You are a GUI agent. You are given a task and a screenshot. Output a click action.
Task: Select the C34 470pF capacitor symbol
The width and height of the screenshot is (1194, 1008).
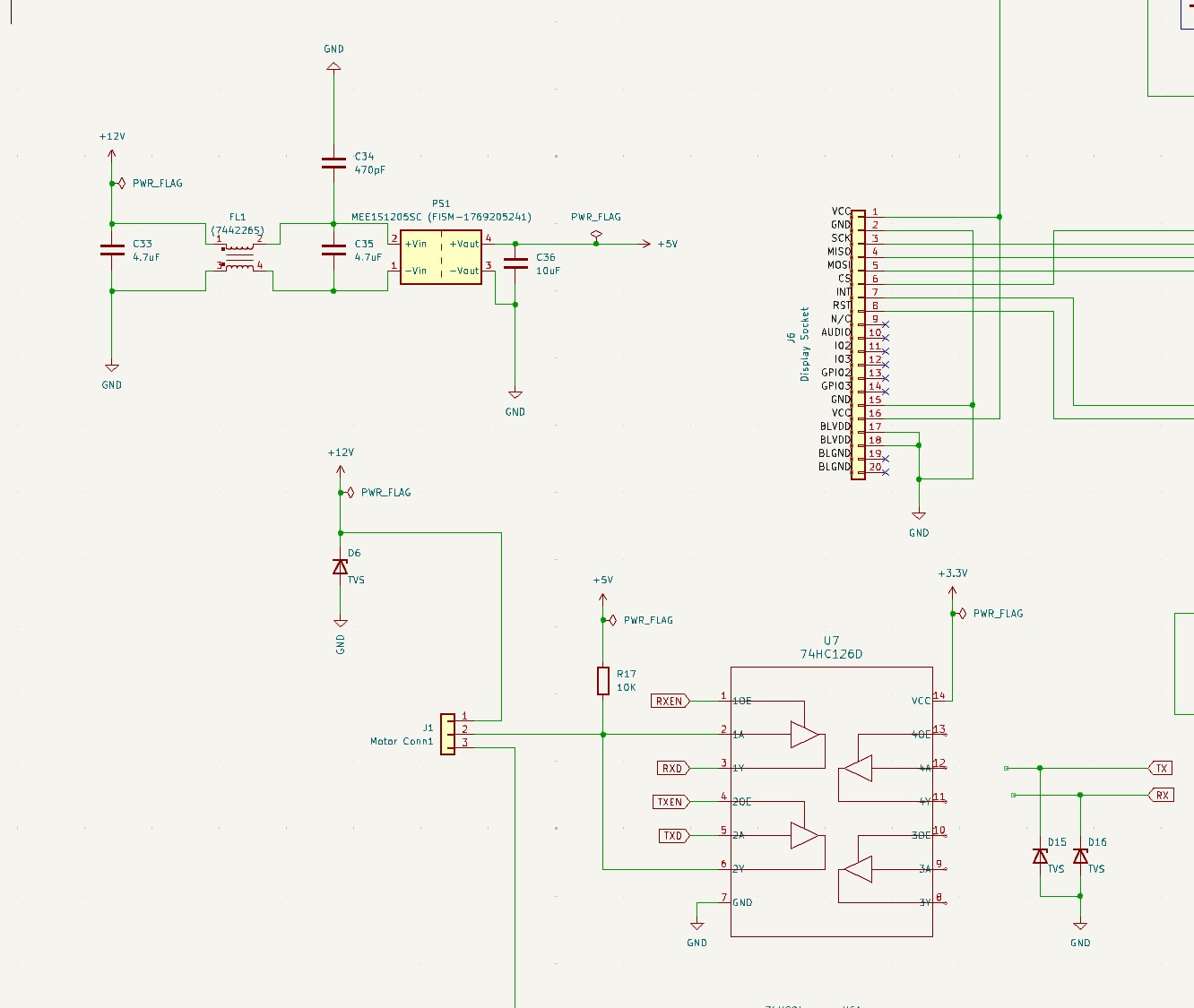[333, 163]
